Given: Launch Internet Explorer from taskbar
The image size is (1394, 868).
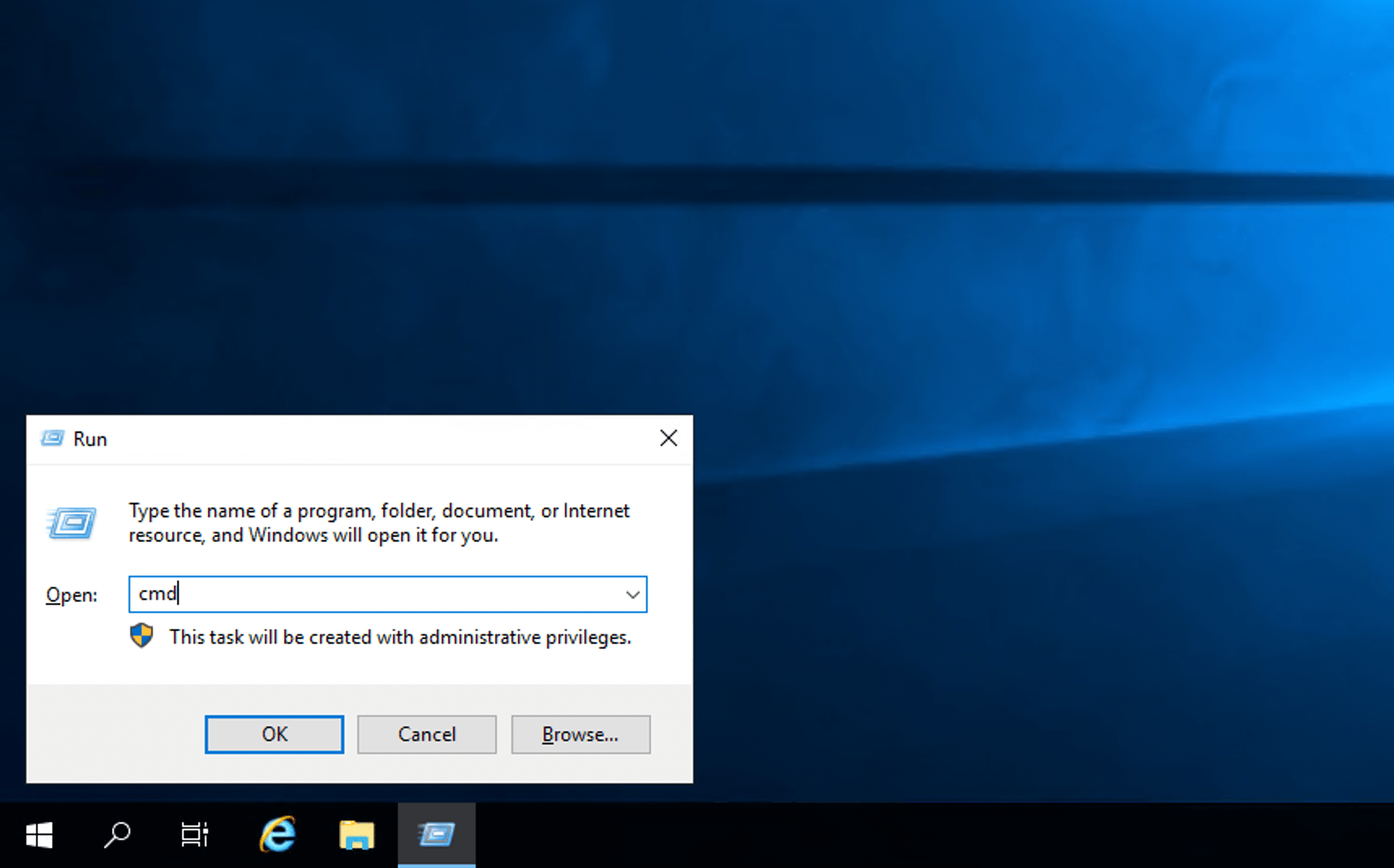Looking at the screenshot, I should [x=278, y=835].
